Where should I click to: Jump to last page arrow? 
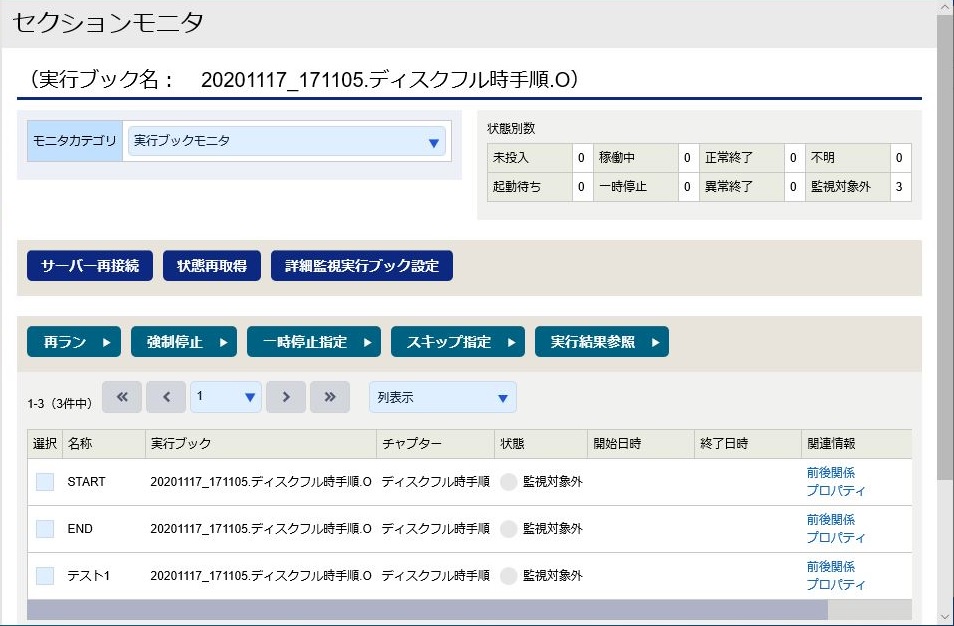pos(330,397)
